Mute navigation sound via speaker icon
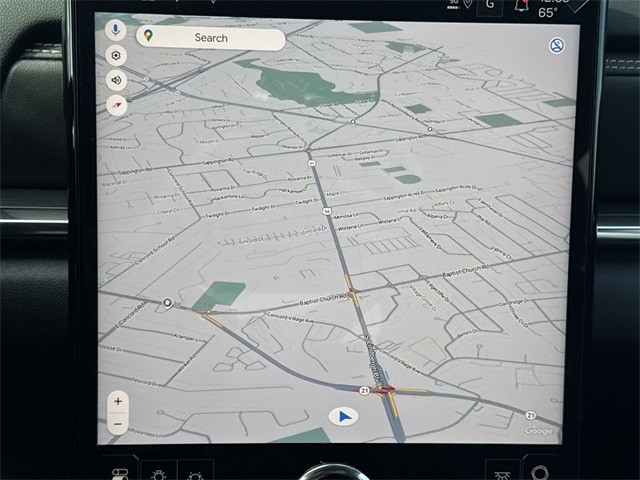This screenshot has width=640, height=480. 117,80
